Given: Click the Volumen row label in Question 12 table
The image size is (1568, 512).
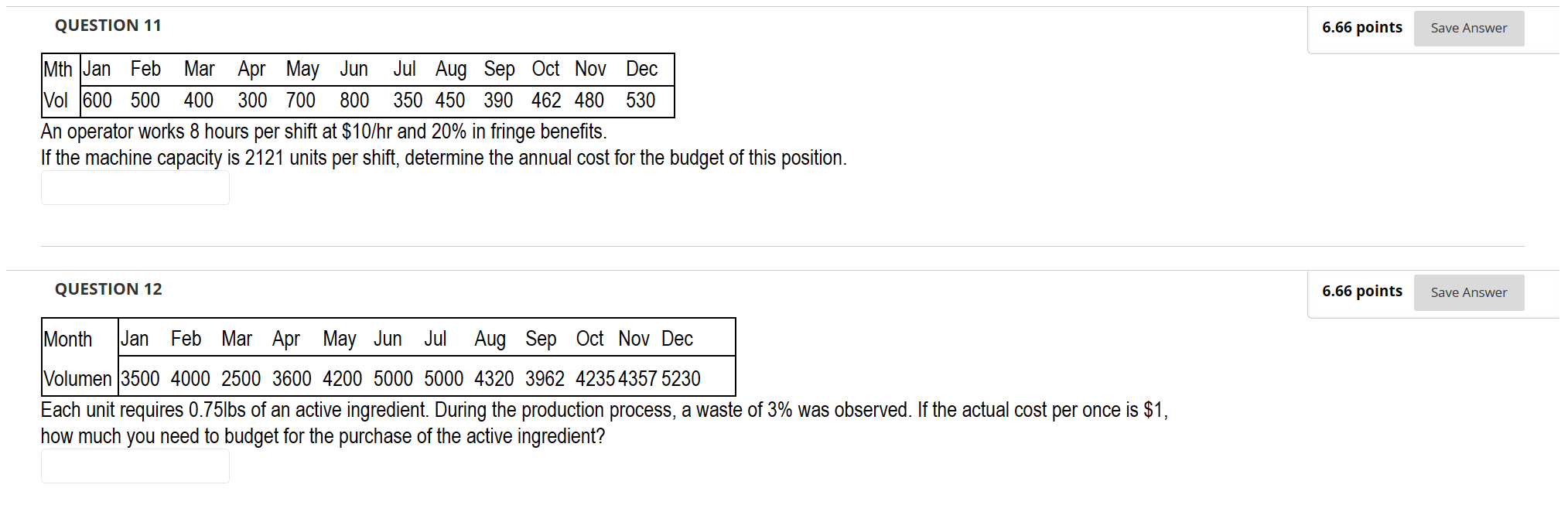Looking at the screenshot, I should (78, 378).
